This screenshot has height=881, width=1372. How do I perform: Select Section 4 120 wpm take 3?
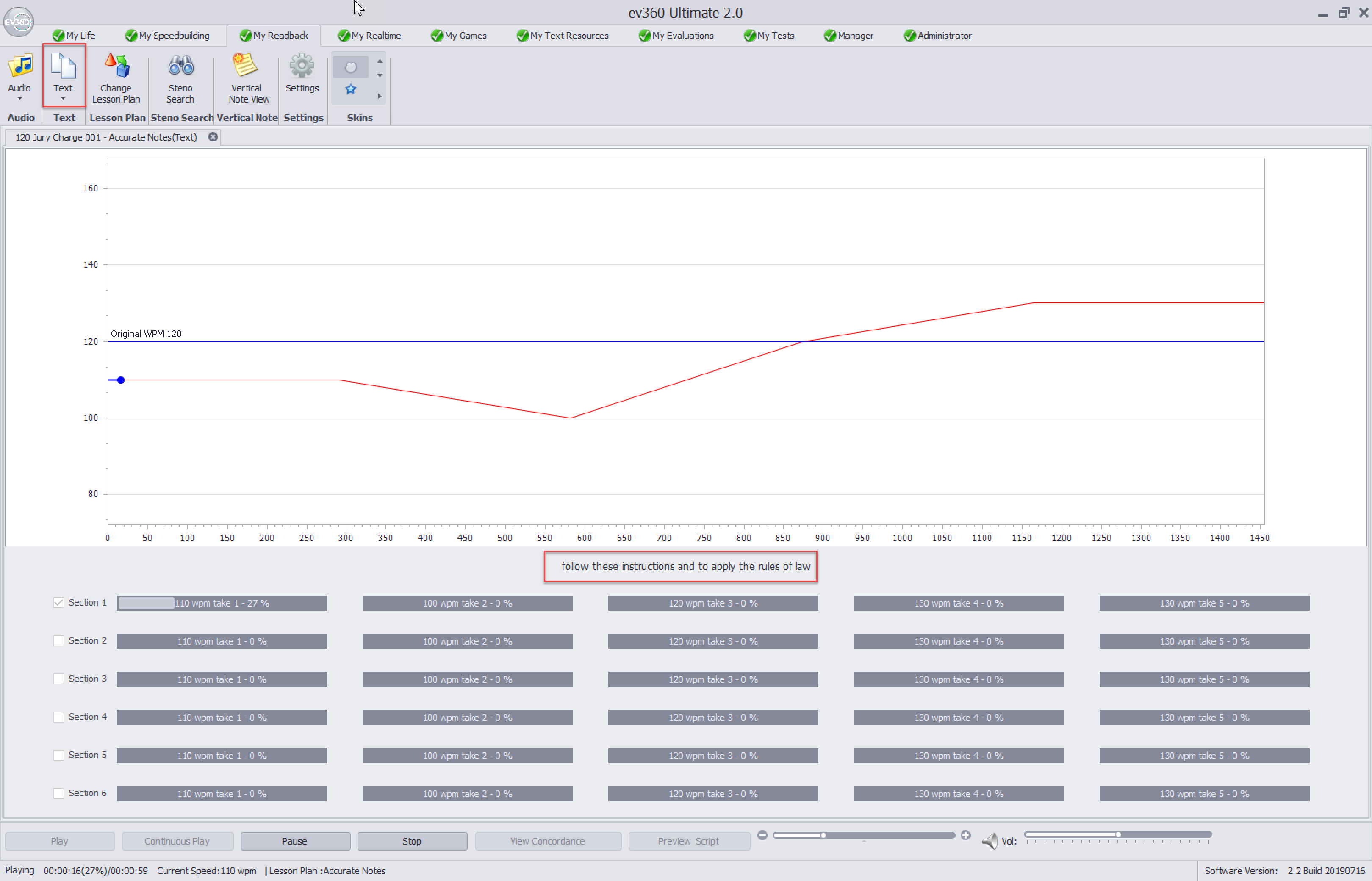pos(713,718)
